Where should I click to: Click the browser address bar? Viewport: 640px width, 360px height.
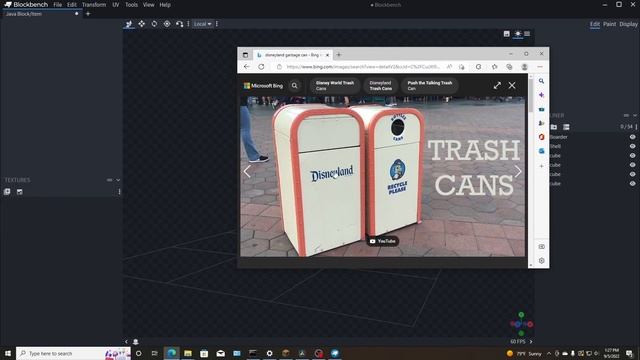(x=363, y=67)
